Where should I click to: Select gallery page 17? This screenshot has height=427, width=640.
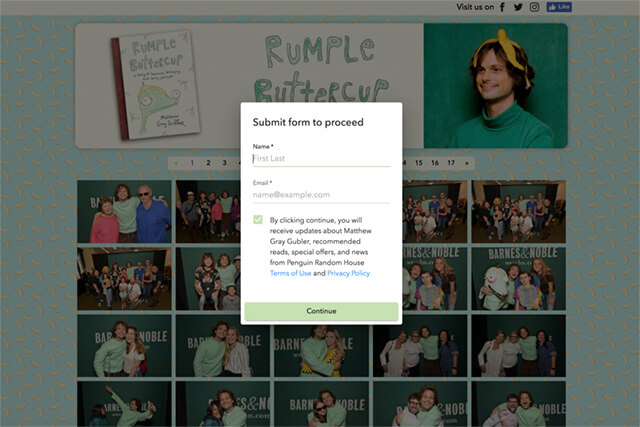(x=451, y=162)
